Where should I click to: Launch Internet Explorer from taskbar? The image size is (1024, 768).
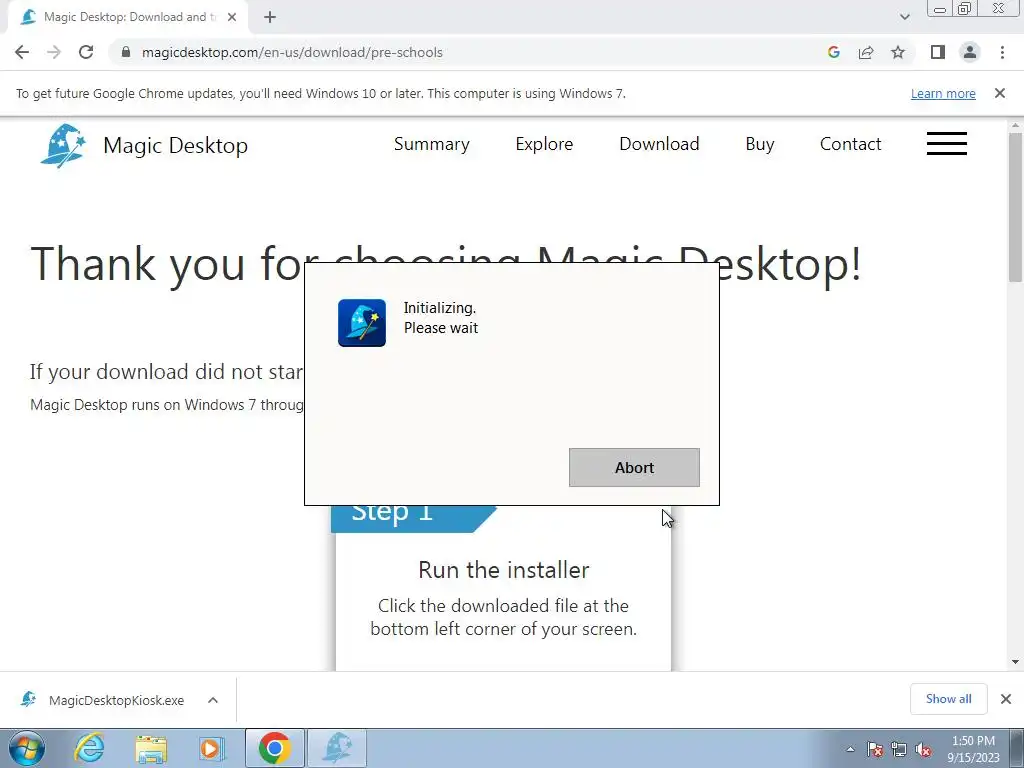click(89, 748)
